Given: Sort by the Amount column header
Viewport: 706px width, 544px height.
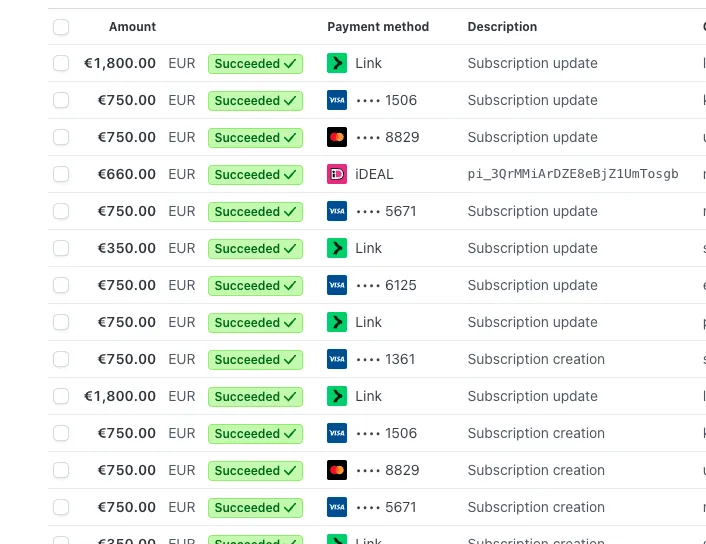Looking at the screenshot, I should [x=132, y=27].
